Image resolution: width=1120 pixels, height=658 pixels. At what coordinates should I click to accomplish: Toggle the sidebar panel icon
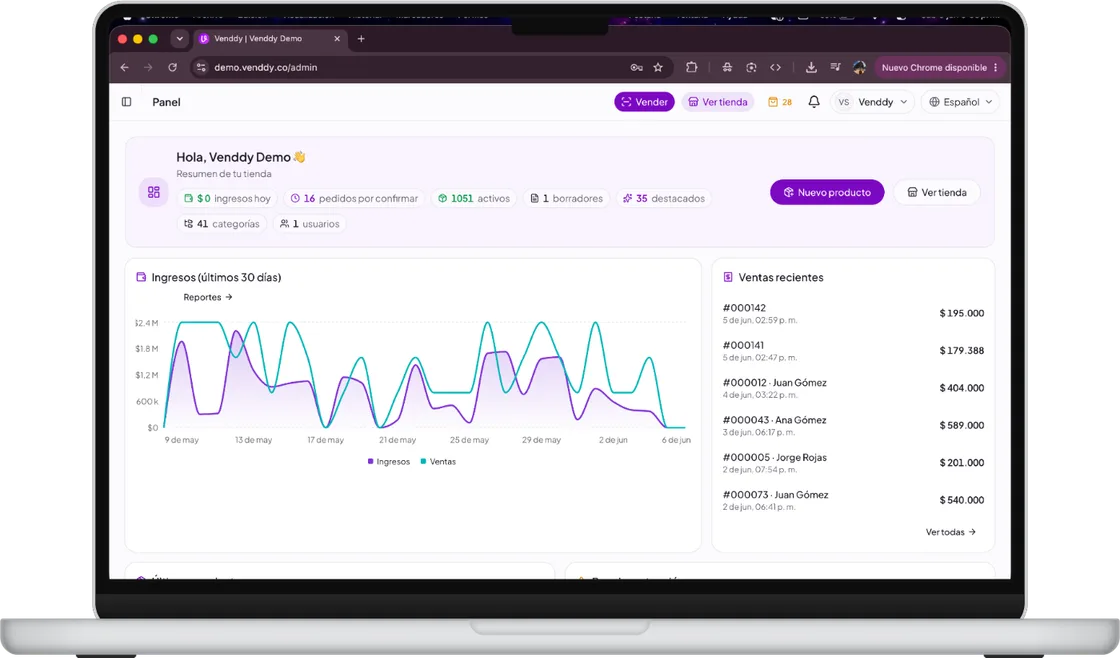(126, 102)
